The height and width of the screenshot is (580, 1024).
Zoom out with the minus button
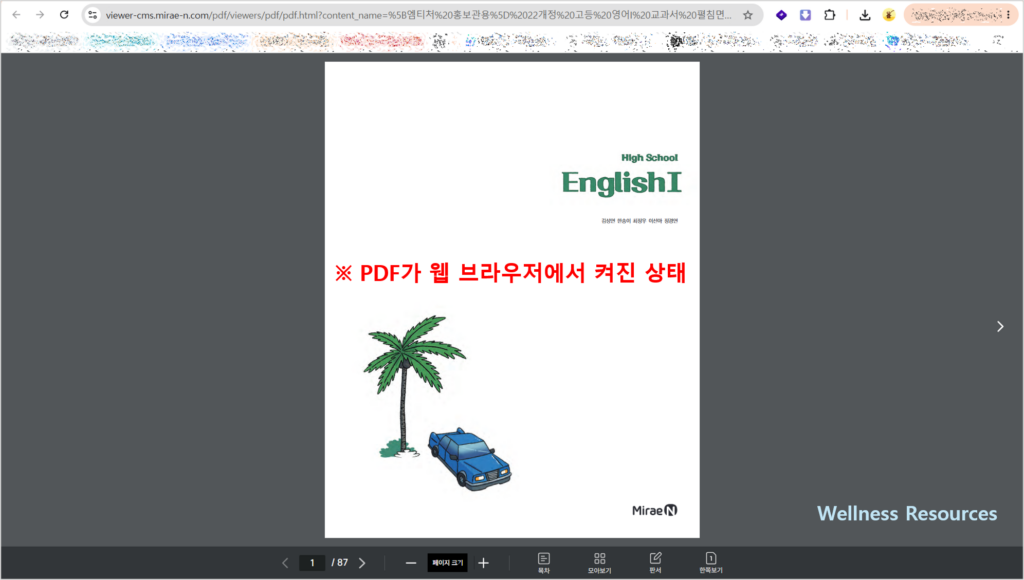click(x=411, y=562)
